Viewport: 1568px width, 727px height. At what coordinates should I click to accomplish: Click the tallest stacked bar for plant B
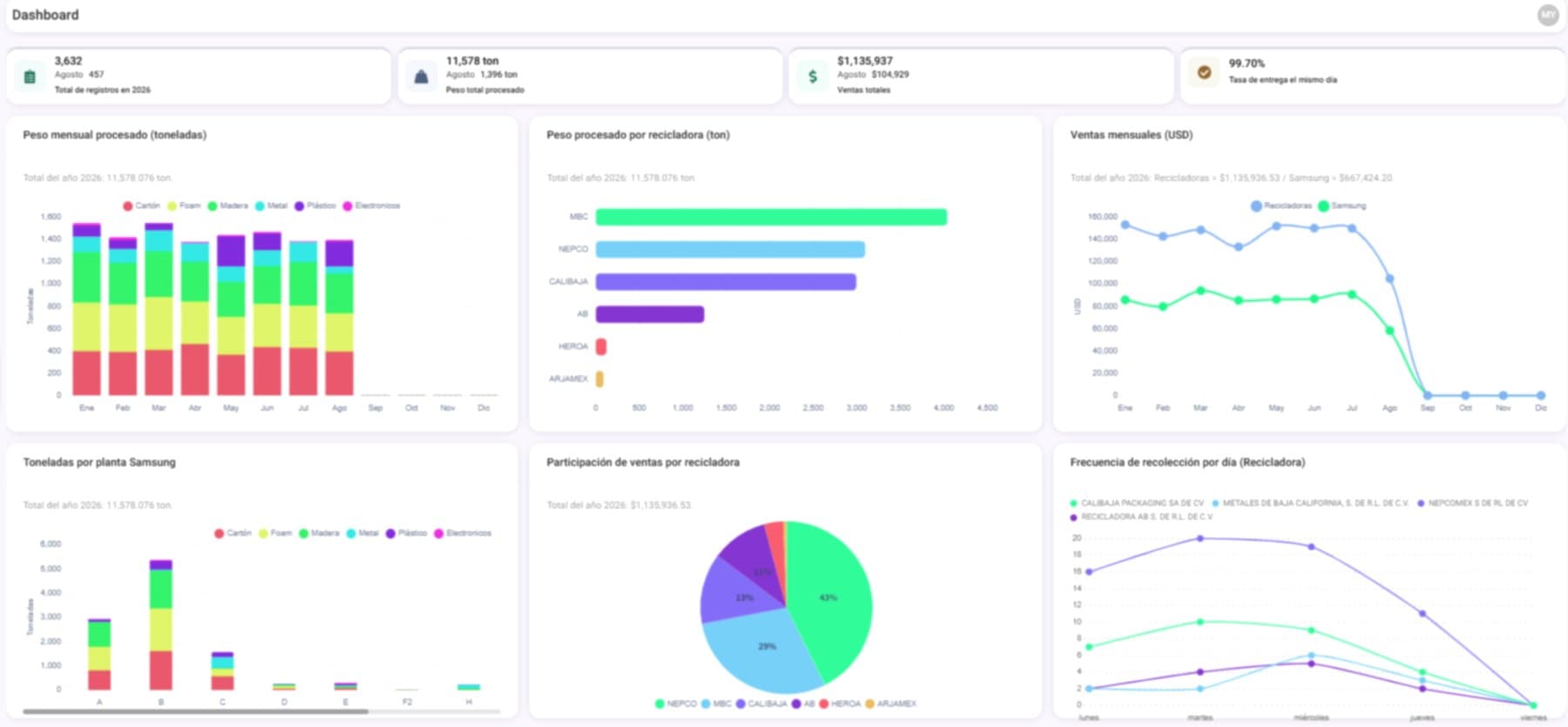click(160, 625)
